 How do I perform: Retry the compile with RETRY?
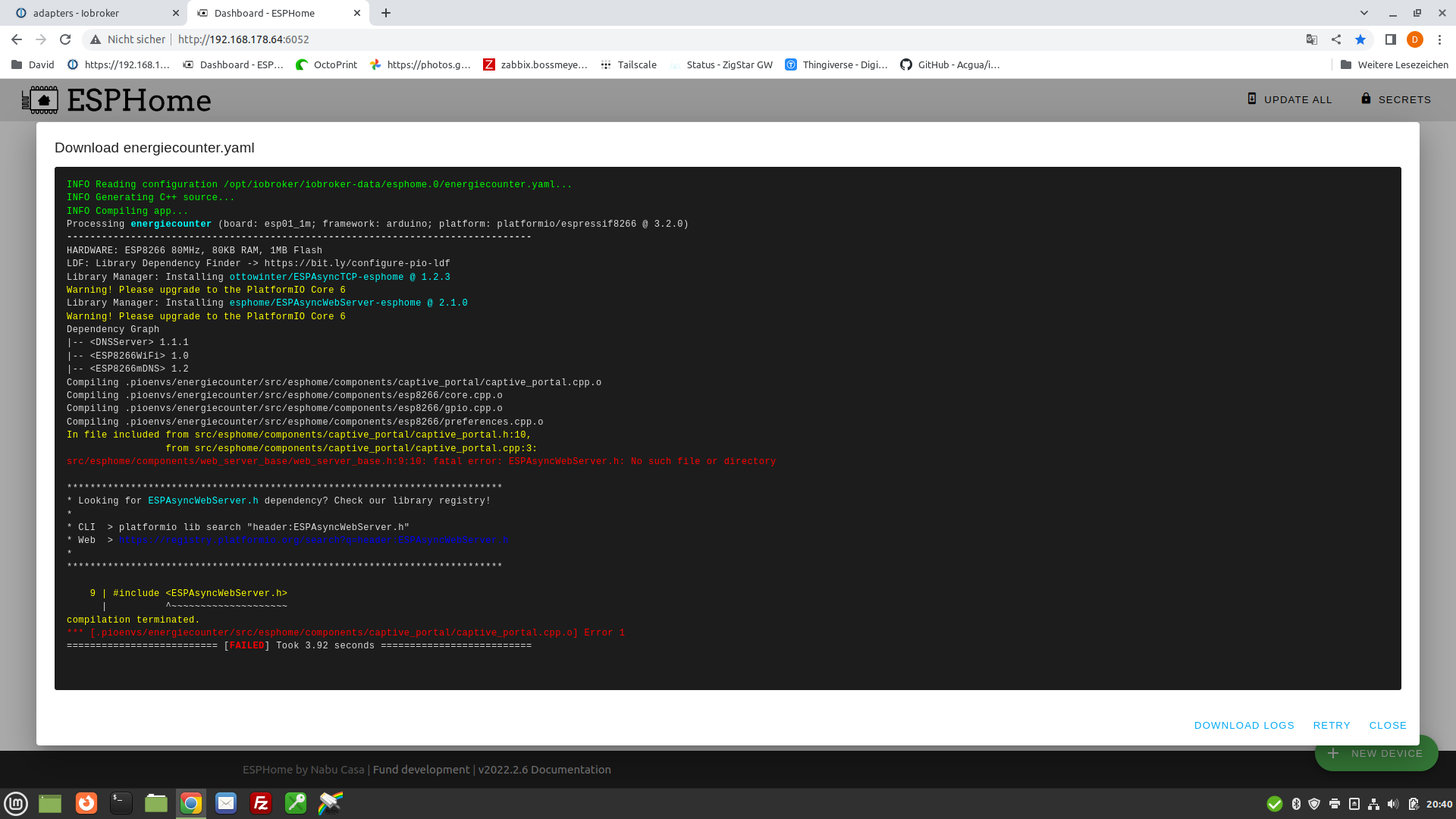1332,726
